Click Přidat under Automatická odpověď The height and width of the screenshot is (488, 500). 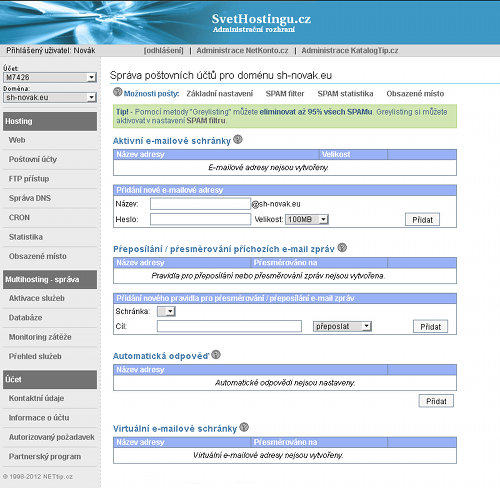[x=436, y=401]
